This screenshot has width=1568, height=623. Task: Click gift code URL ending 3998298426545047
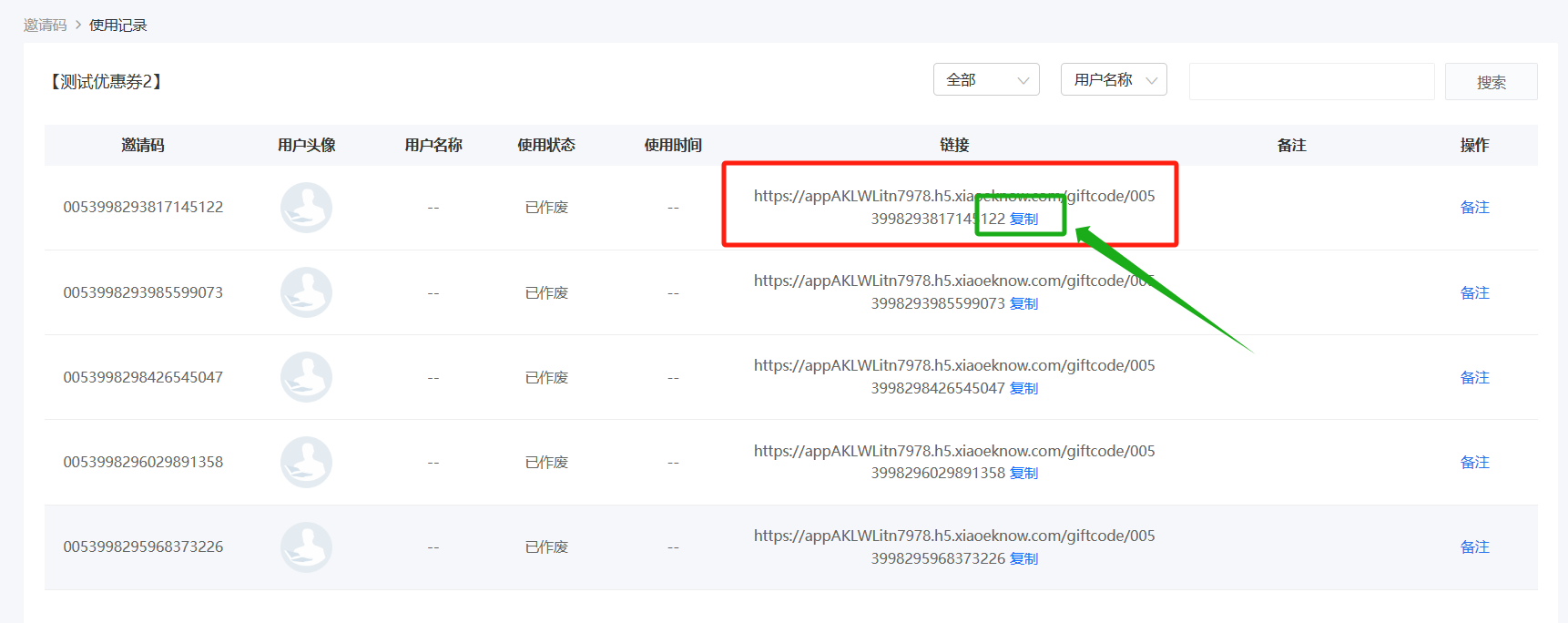pos(954,376)
